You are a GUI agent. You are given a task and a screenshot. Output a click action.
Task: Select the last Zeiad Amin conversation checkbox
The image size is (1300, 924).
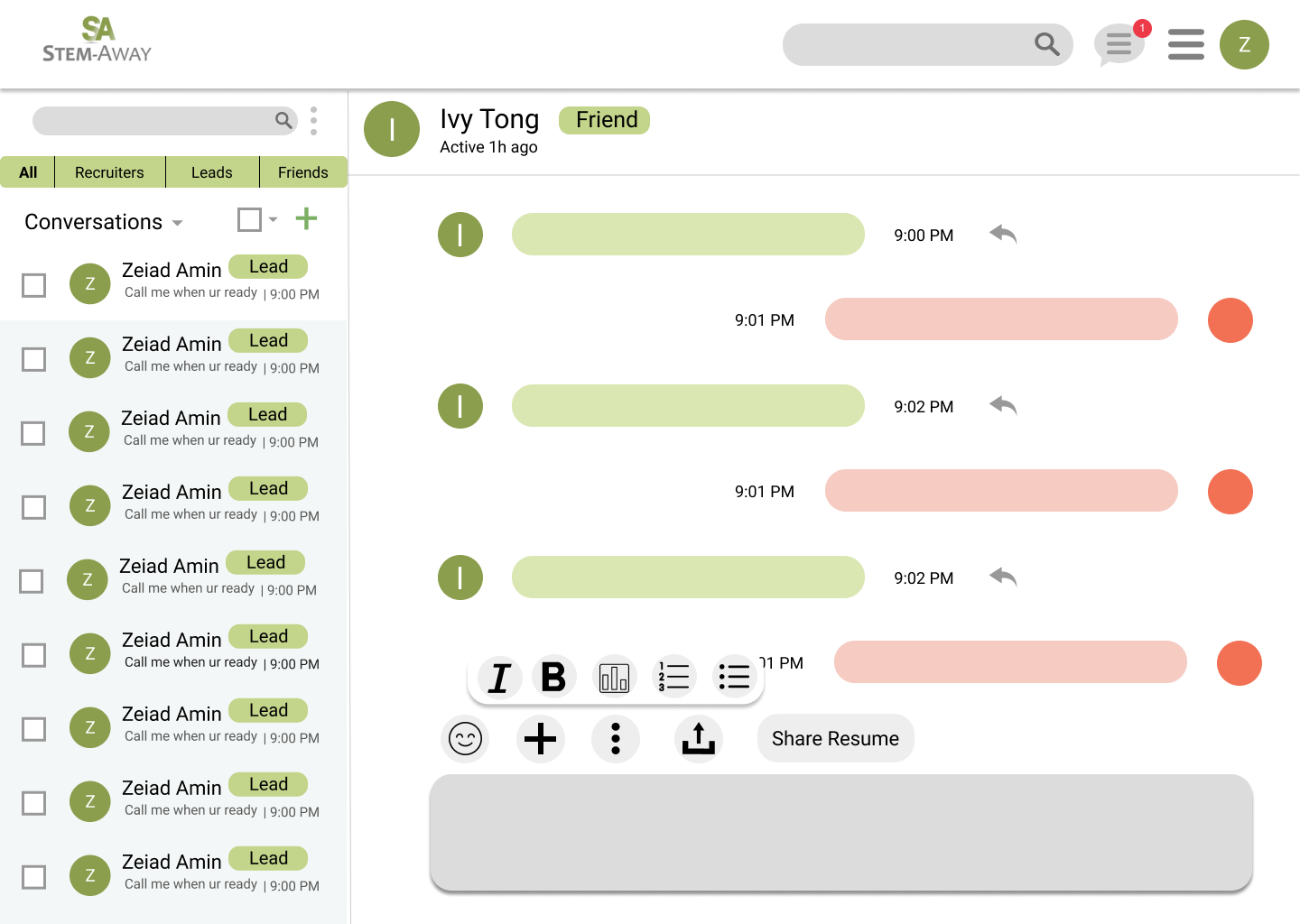pyautogui.click(x=34, y=877)
